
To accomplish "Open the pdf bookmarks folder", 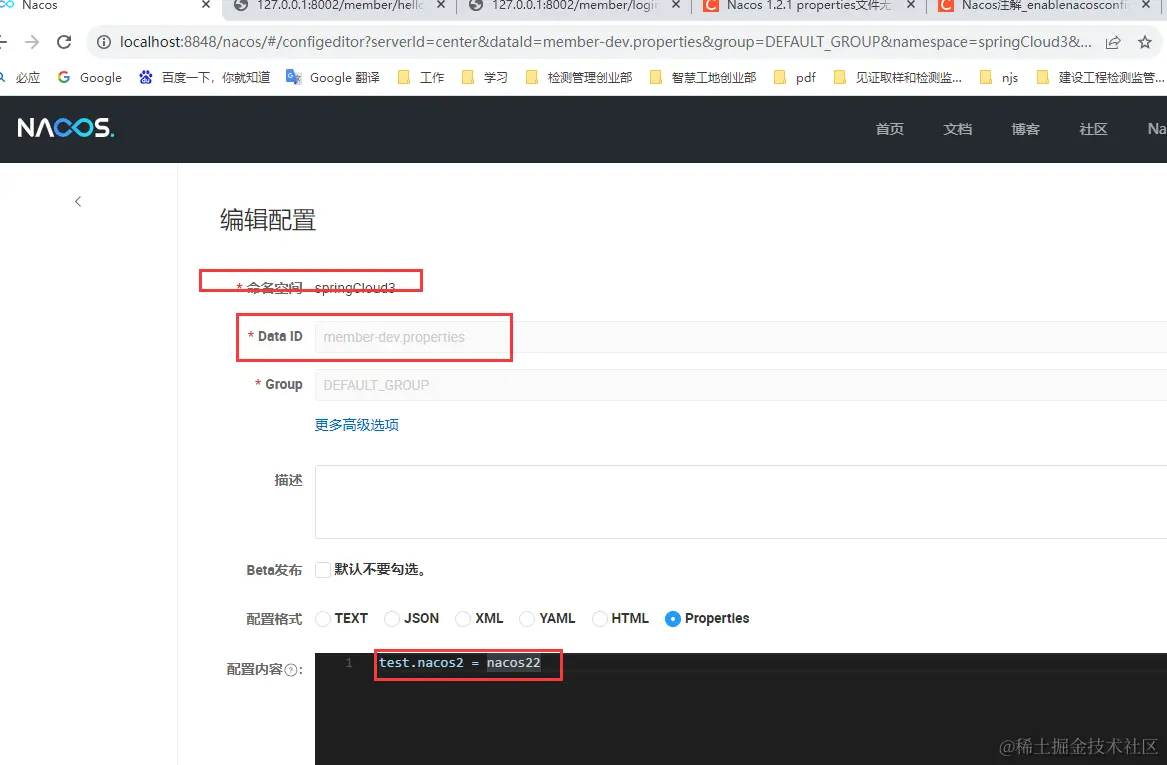I will (795, 77).
